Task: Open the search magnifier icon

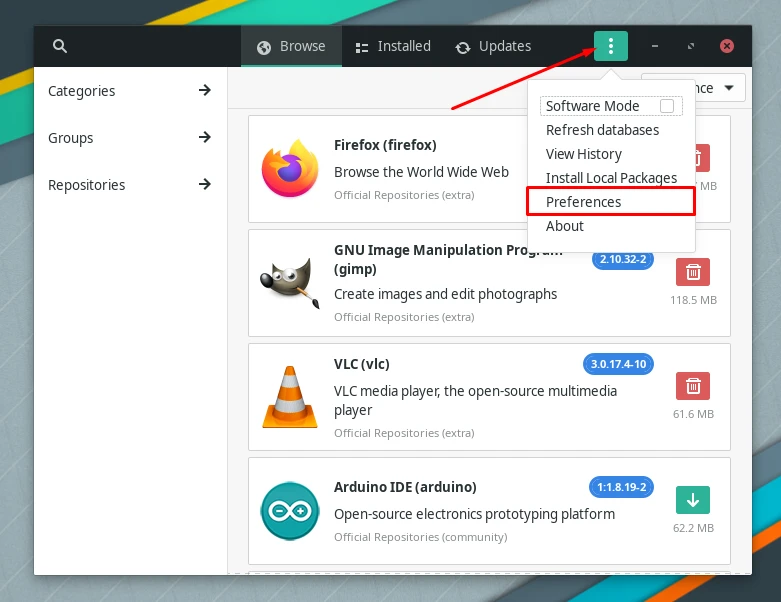Action: 60,46
